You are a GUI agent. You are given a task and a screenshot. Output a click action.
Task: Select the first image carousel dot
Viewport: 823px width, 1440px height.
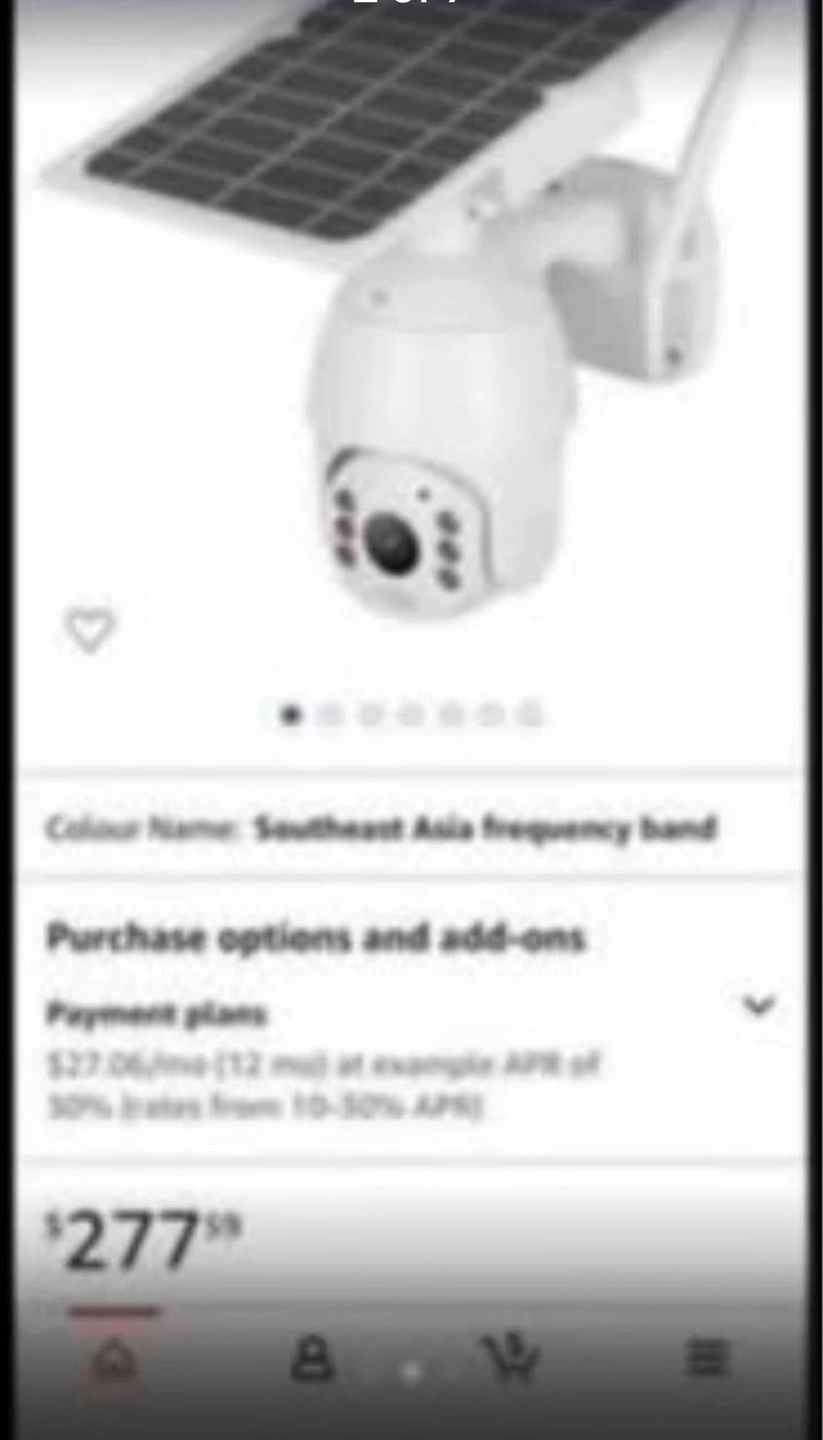point(291,715)
